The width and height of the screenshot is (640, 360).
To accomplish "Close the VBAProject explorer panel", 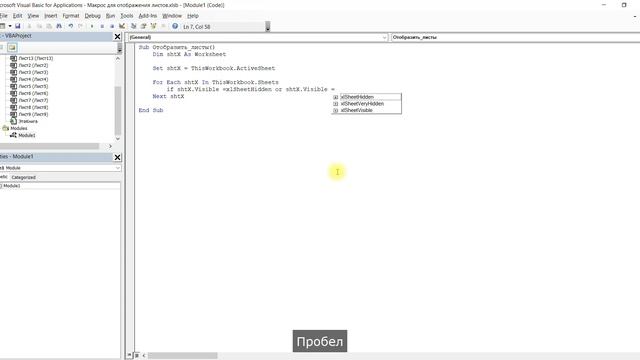I will pyautogui.click(x=117, y=37).
